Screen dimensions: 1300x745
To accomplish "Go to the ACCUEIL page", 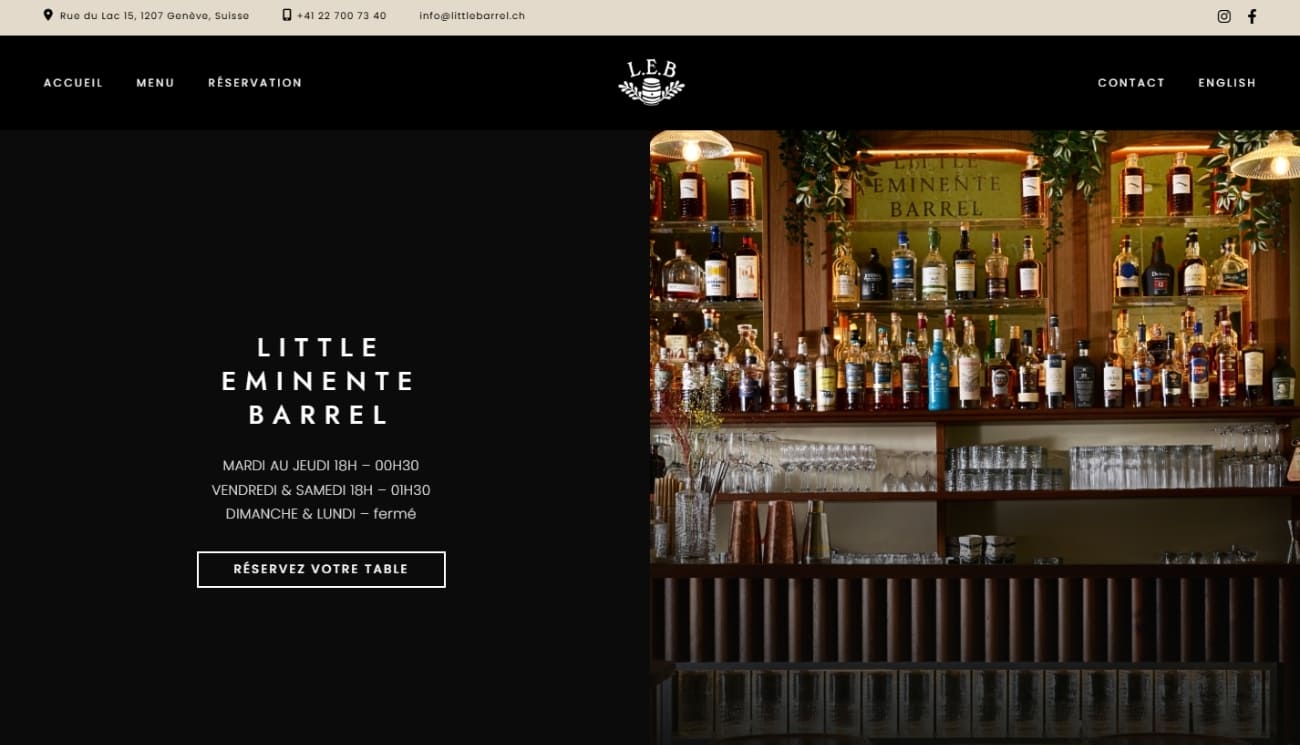I will click(73, 83).
